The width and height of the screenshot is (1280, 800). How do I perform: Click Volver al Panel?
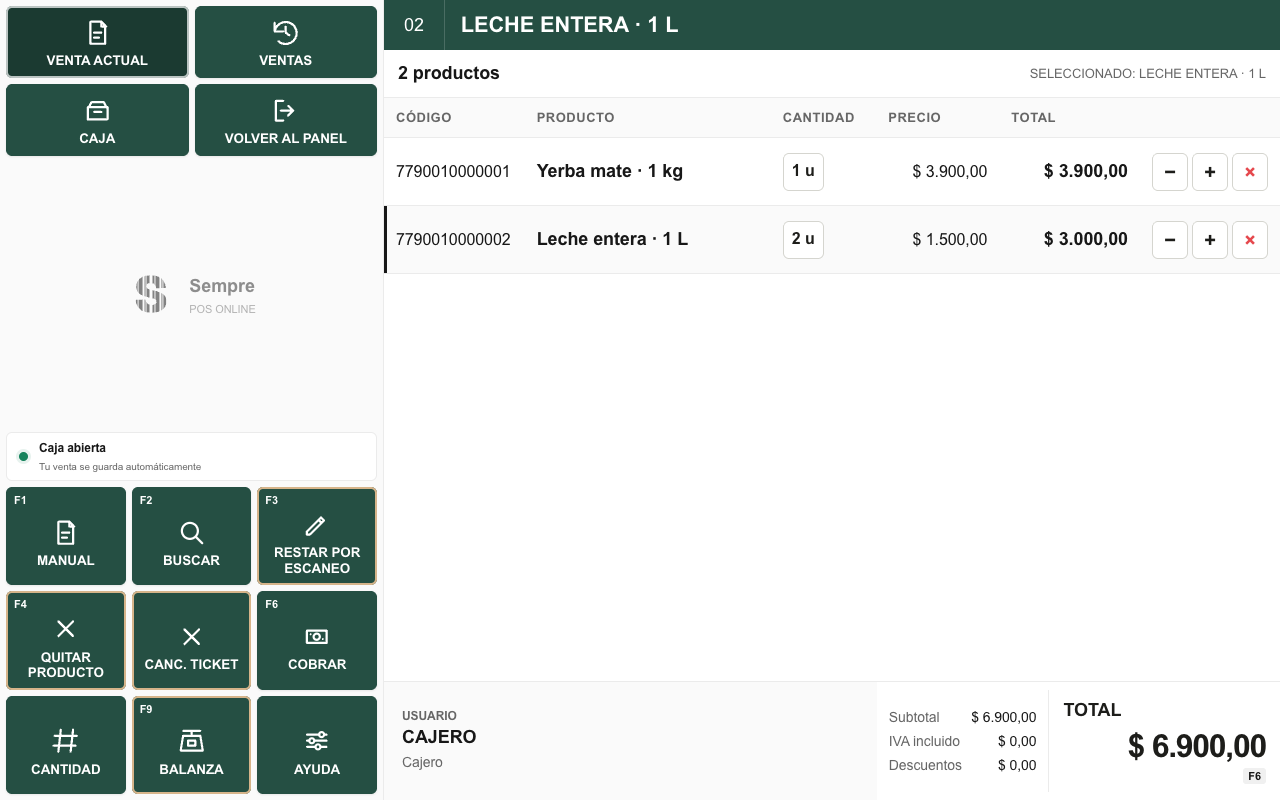286,120
